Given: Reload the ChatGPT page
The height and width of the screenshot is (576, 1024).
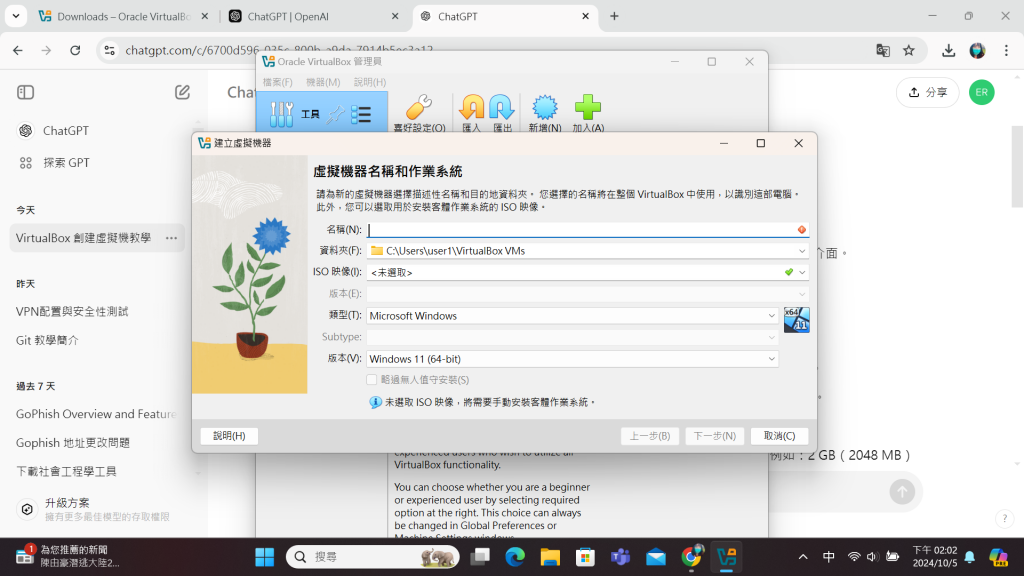Looking at the screenshot, I should tap(75, 50).
